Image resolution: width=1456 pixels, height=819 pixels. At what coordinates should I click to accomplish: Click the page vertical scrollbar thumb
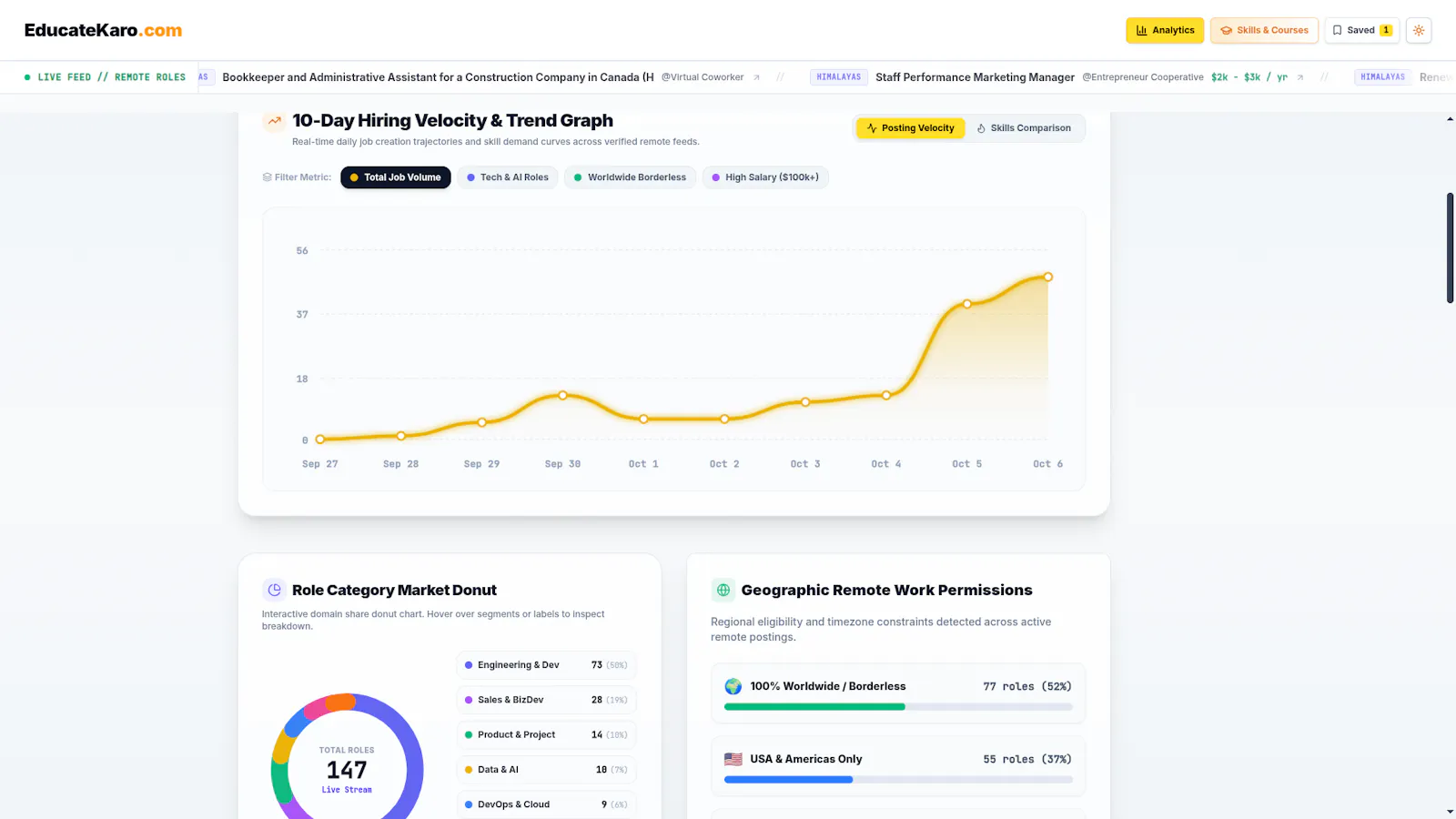pyautogui.click(x=1450, y=248)
